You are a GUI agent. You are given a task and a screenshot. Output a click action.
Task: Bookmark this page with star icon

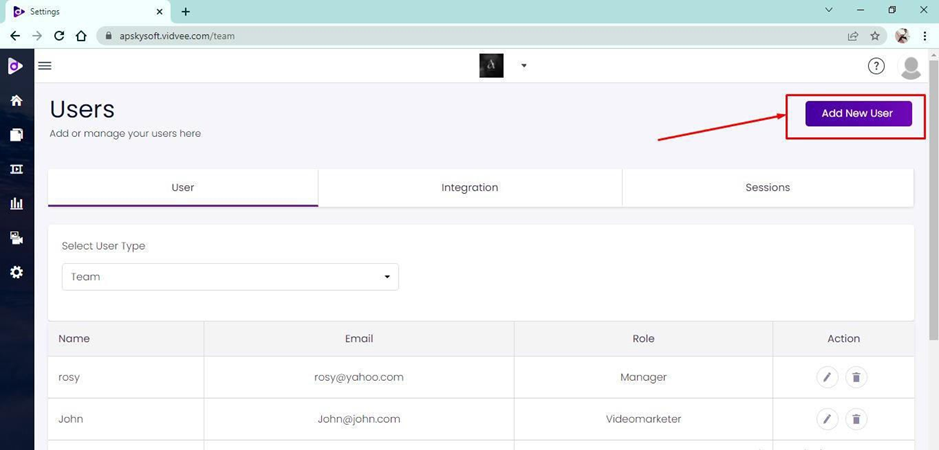875,36
